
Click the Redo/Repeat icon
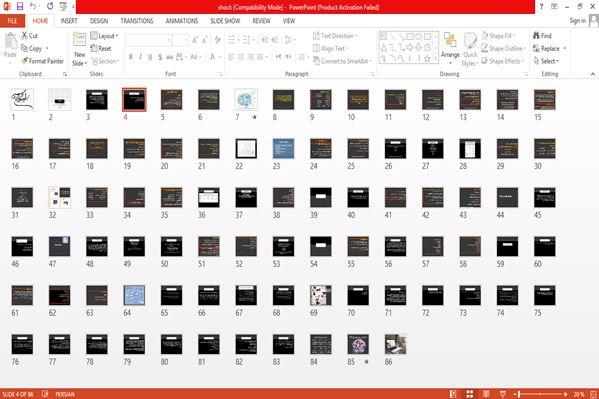50,6
